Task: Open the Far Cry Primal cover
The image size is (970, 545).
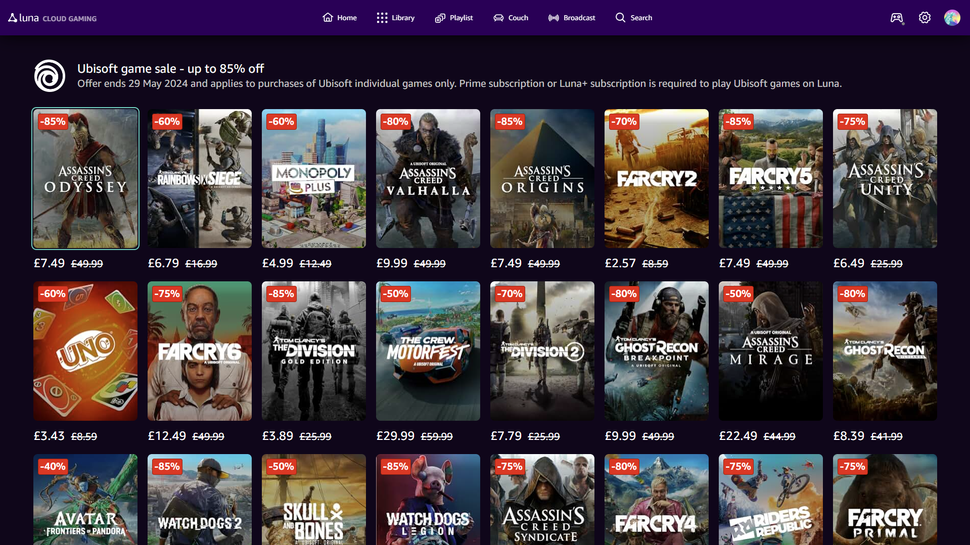Action: [x=885, y=500]
